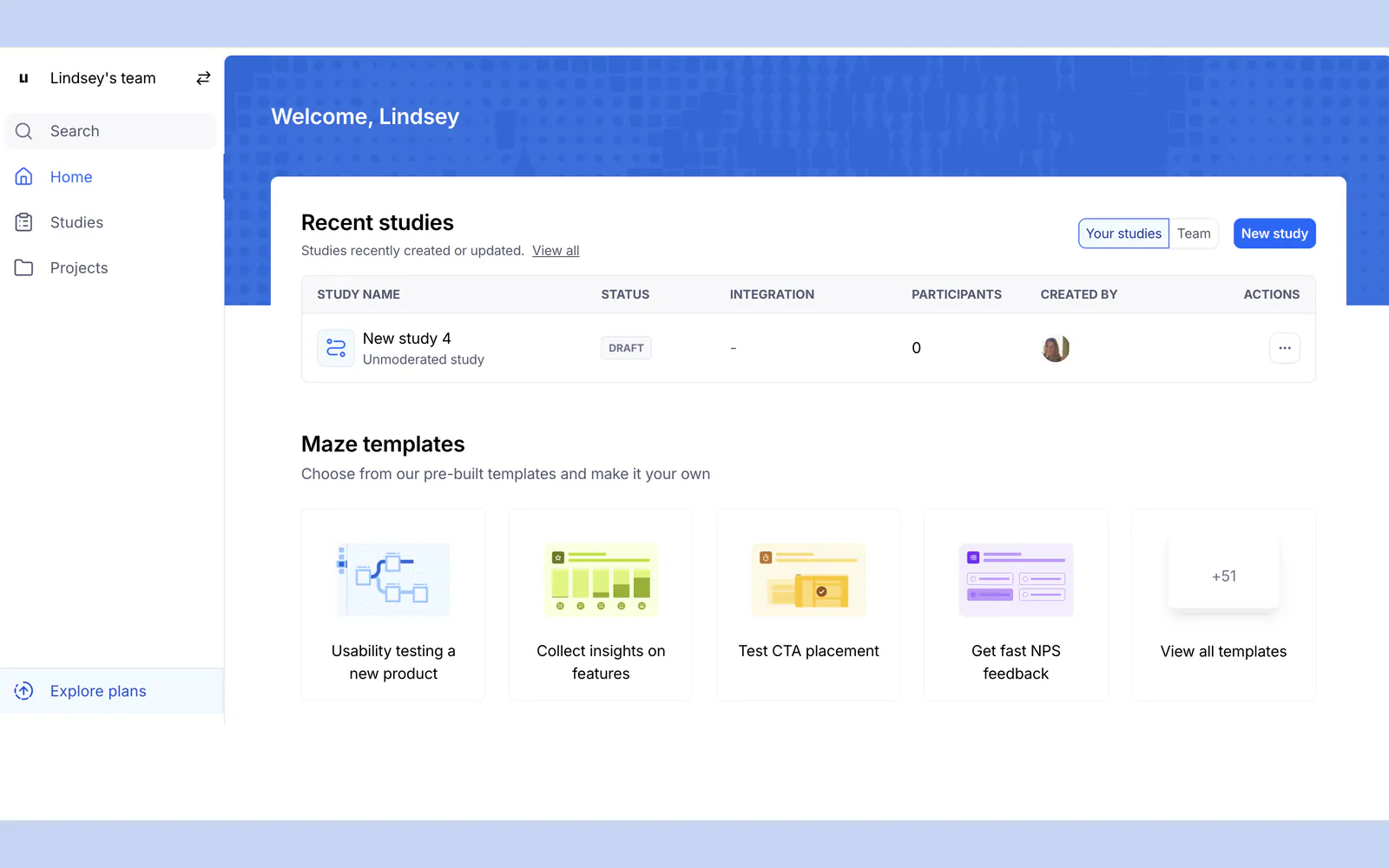Switch to the Your studies tab
1389x868 pixels.
tap(1123, 233)
